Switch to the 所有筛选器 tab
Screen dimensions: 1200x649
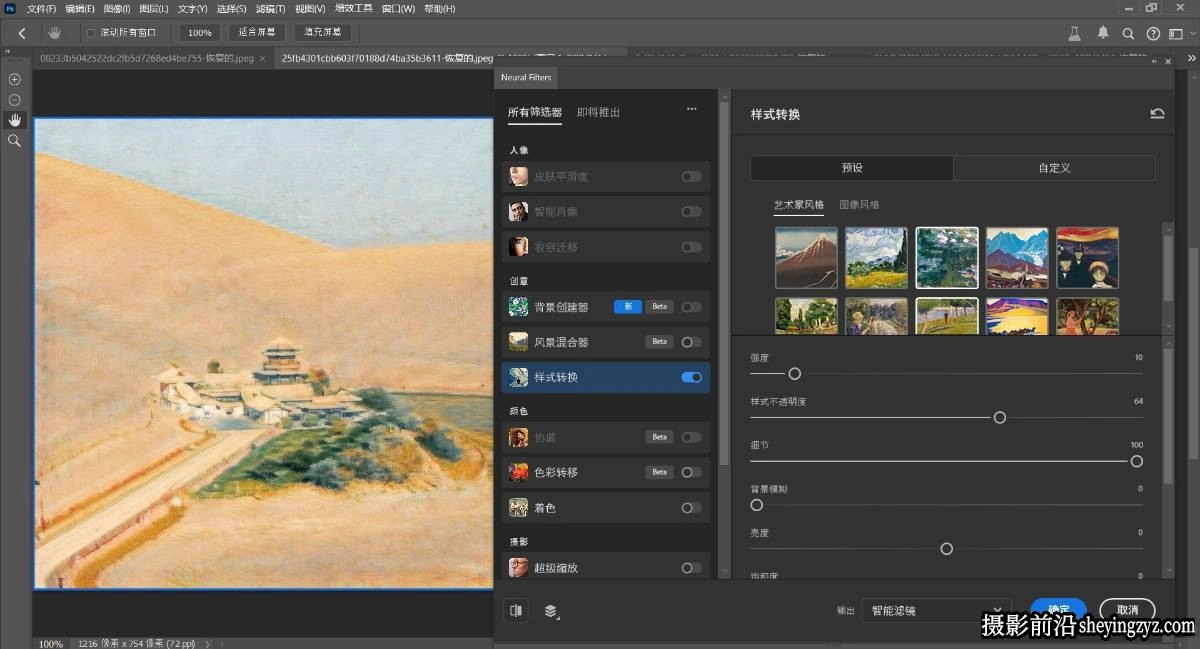pyautogui.click(x=534, y=112)
